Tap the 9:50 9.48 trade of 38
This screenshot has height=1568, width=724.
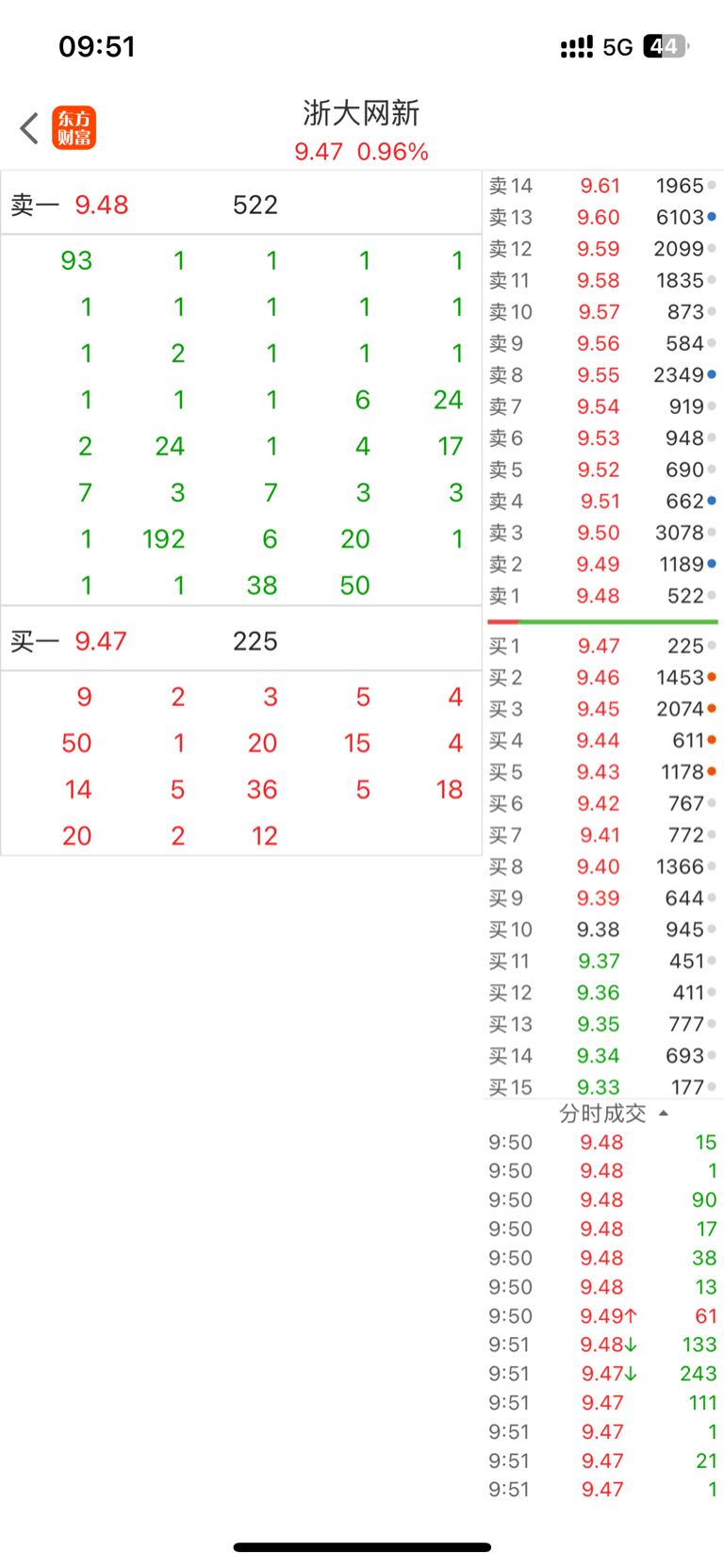603,1258
